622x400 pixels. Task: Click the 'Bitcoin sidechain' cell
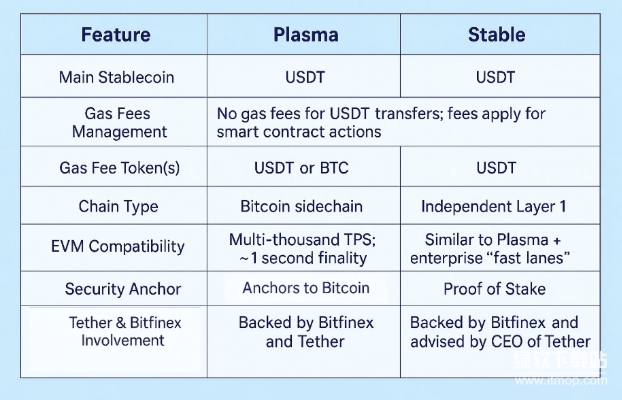coord(301,206)
